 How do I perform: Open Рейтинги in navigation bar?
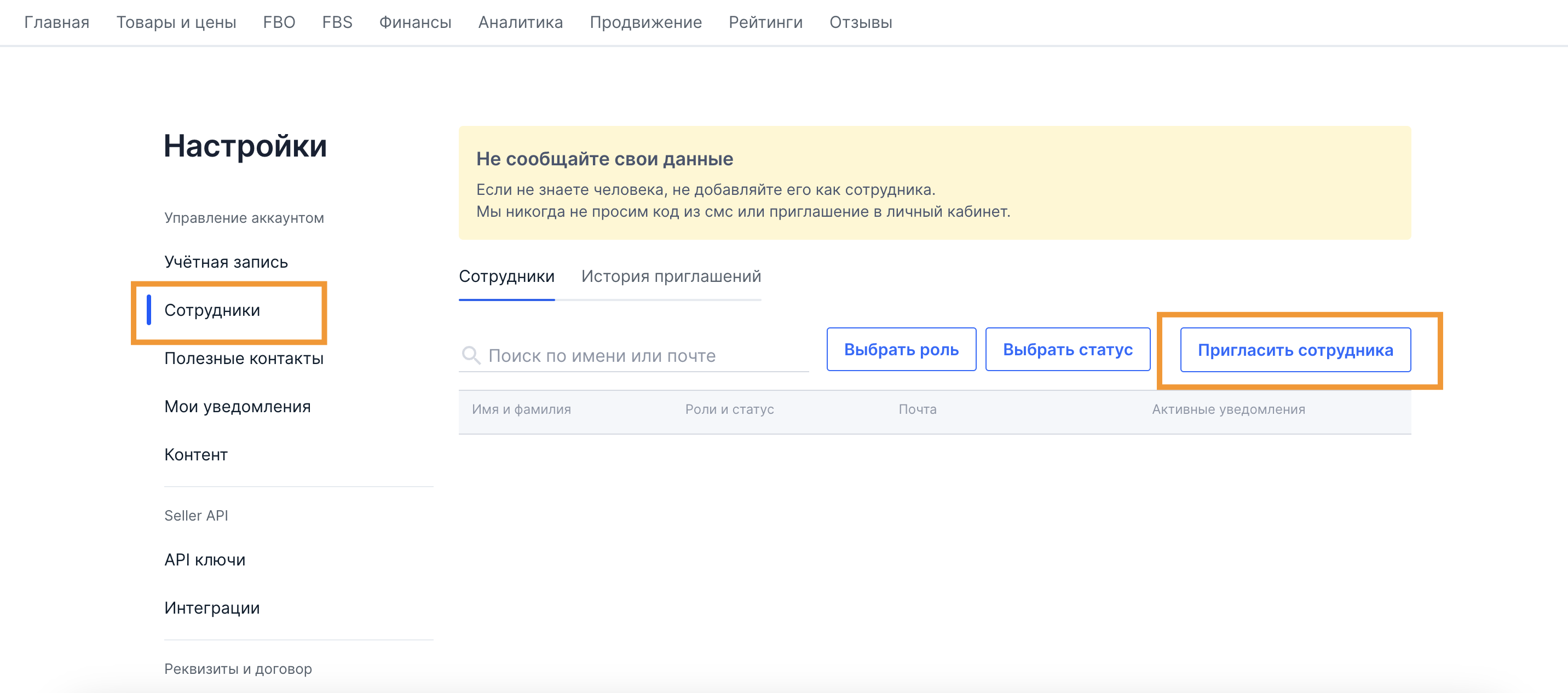tap(765, 22)
